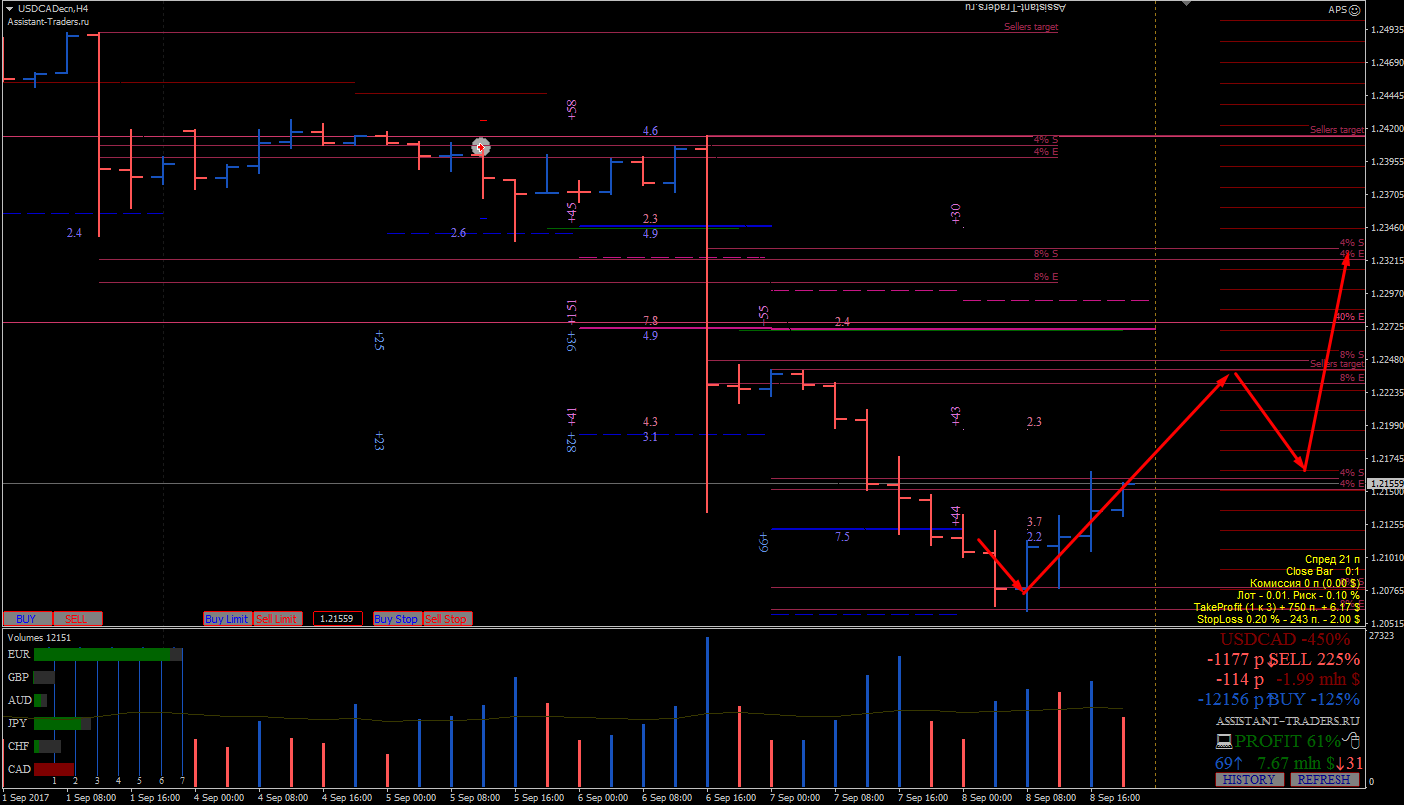
Task: Click the 6 Sep 16:00 time axis label
Action: tap(731, 797)
